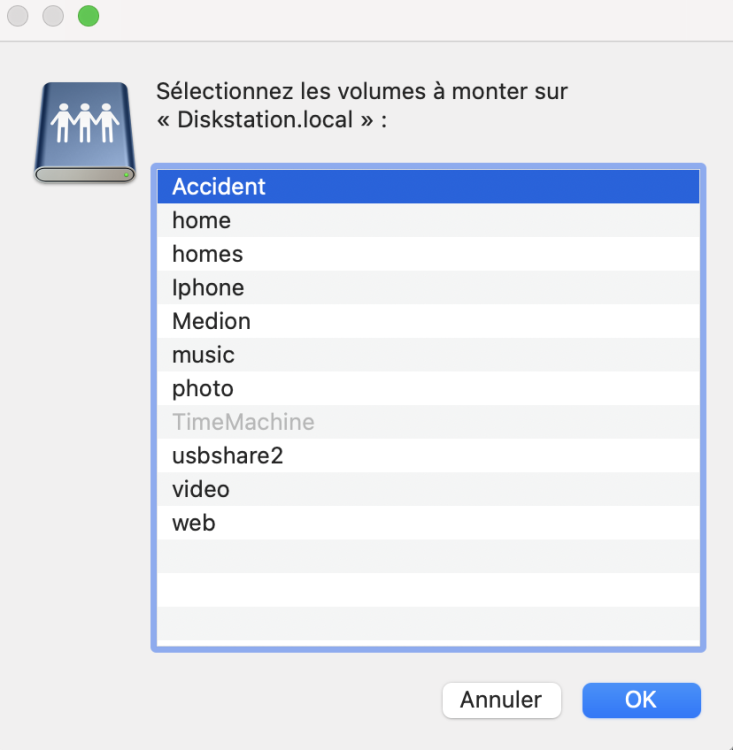Click the greyed minimize window button
The image size is (733, 750).
(x=53, y=16)
